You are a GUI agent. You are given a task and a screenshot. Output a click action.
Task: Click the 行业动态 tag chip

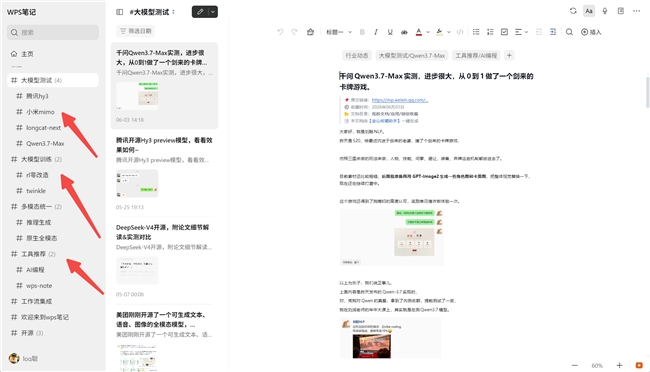click(357, 56)
